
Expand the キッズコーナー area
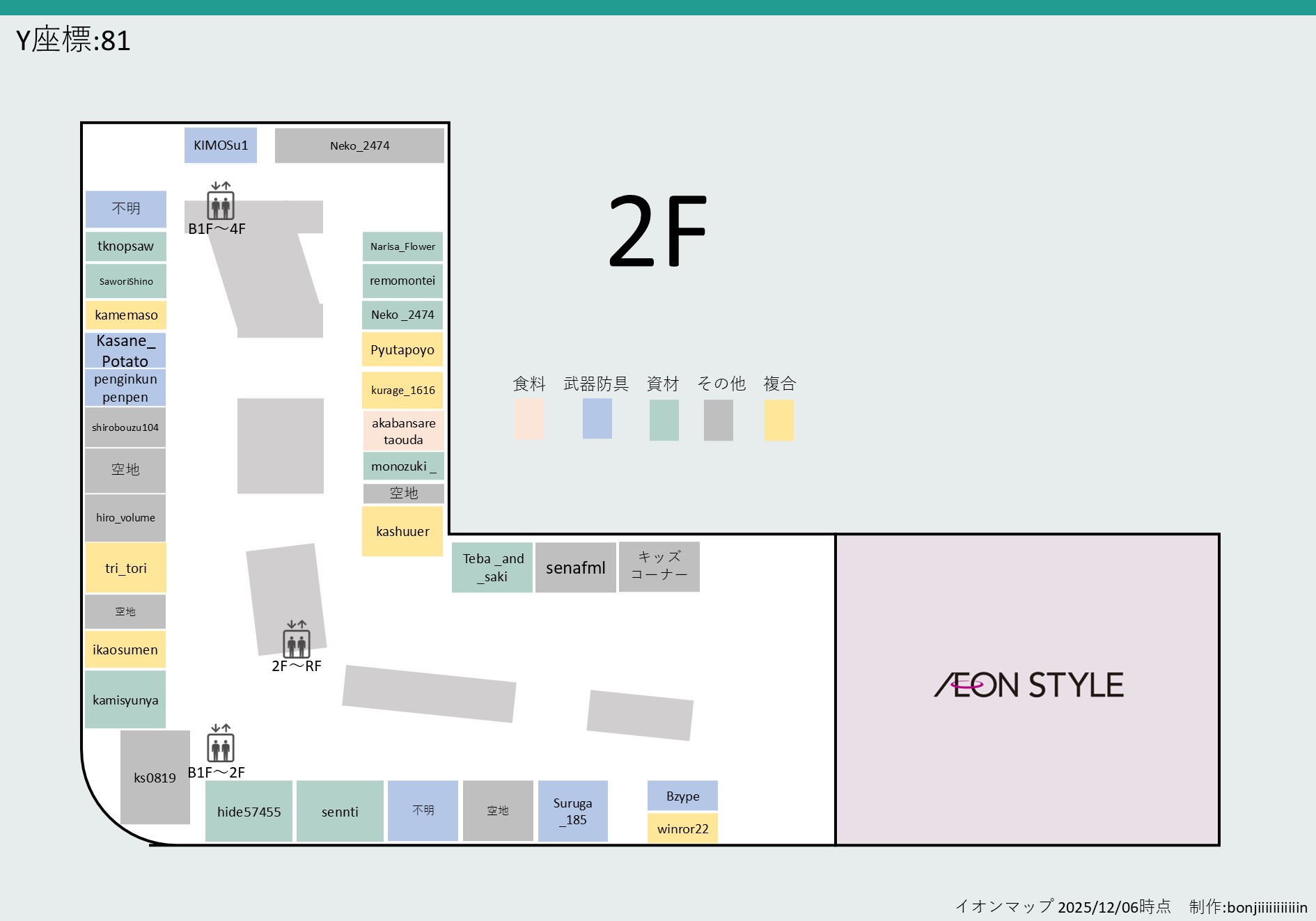tap(659, 567)
